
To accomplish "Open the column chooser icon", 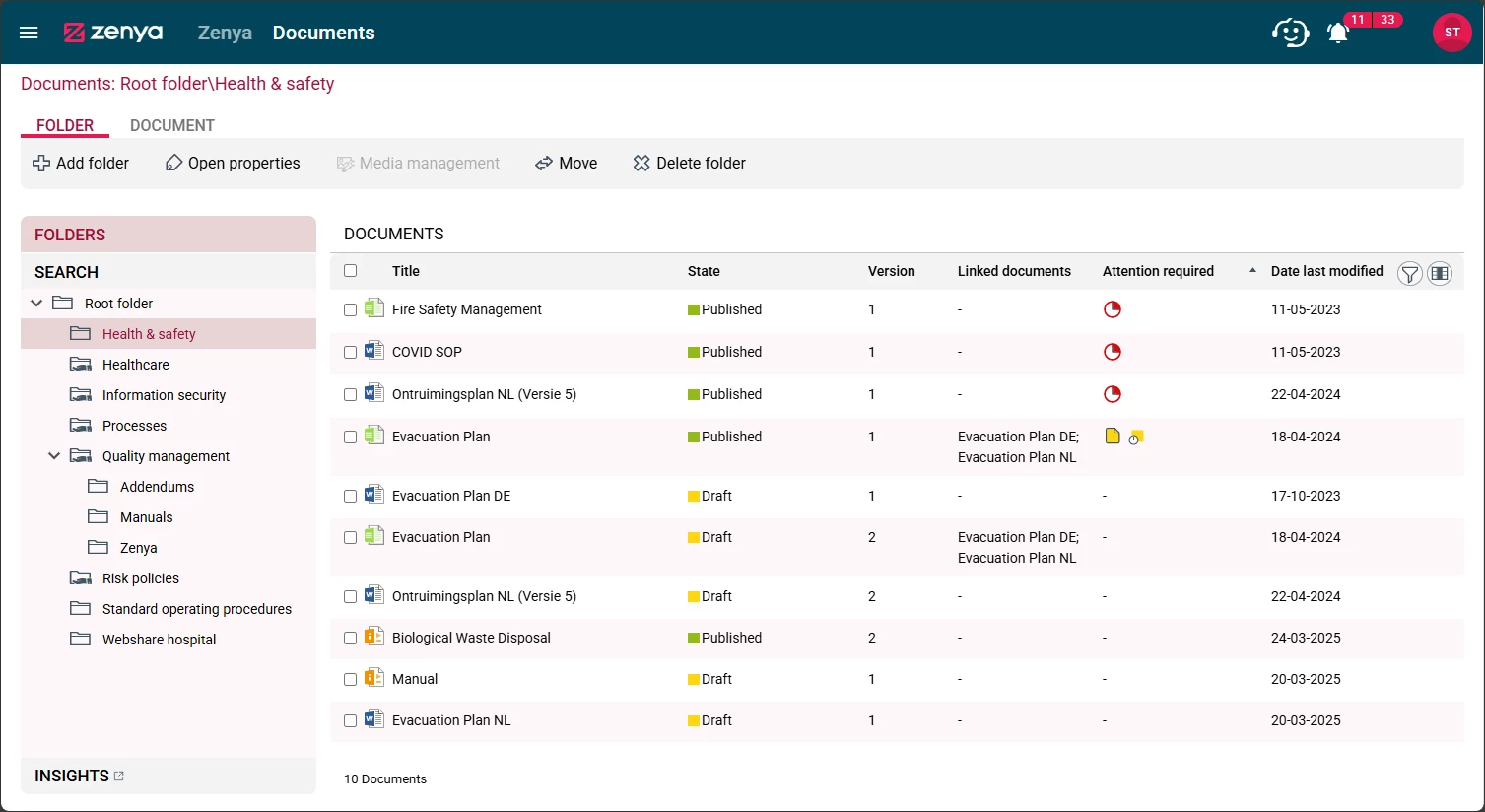I will (1440, 273).
